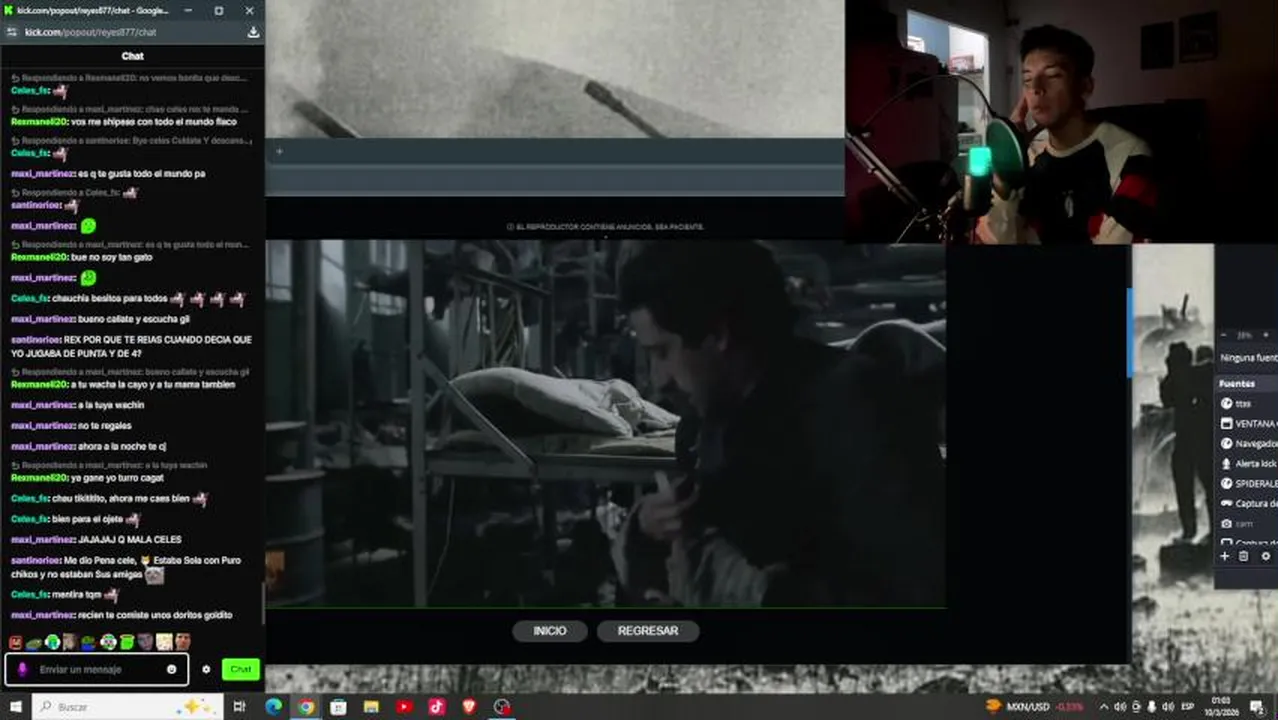
Task: Select the 'VENTANA' source in Fuentes
Action: coord(1247,424)
